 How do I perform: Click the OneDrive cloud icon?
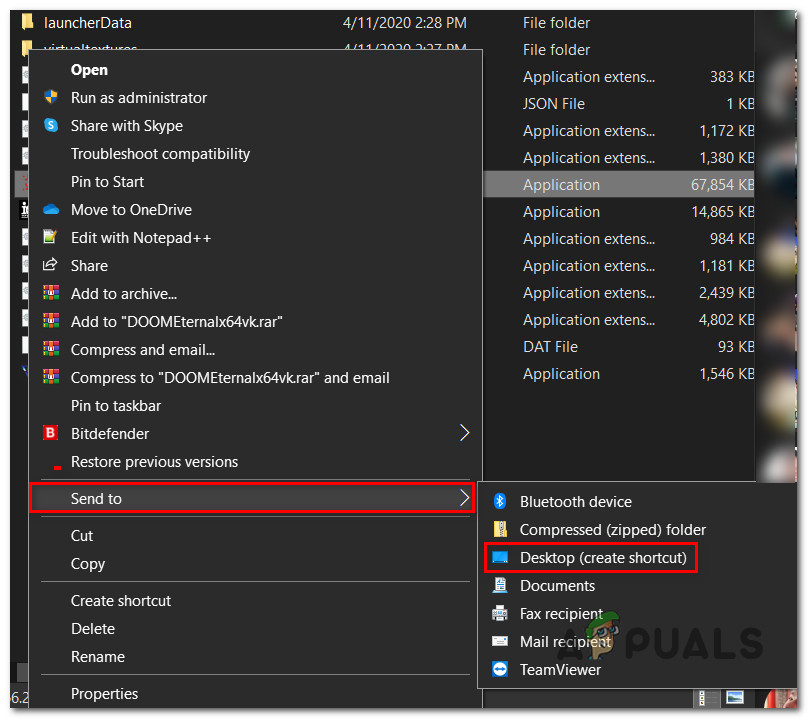tap(51, 210)
